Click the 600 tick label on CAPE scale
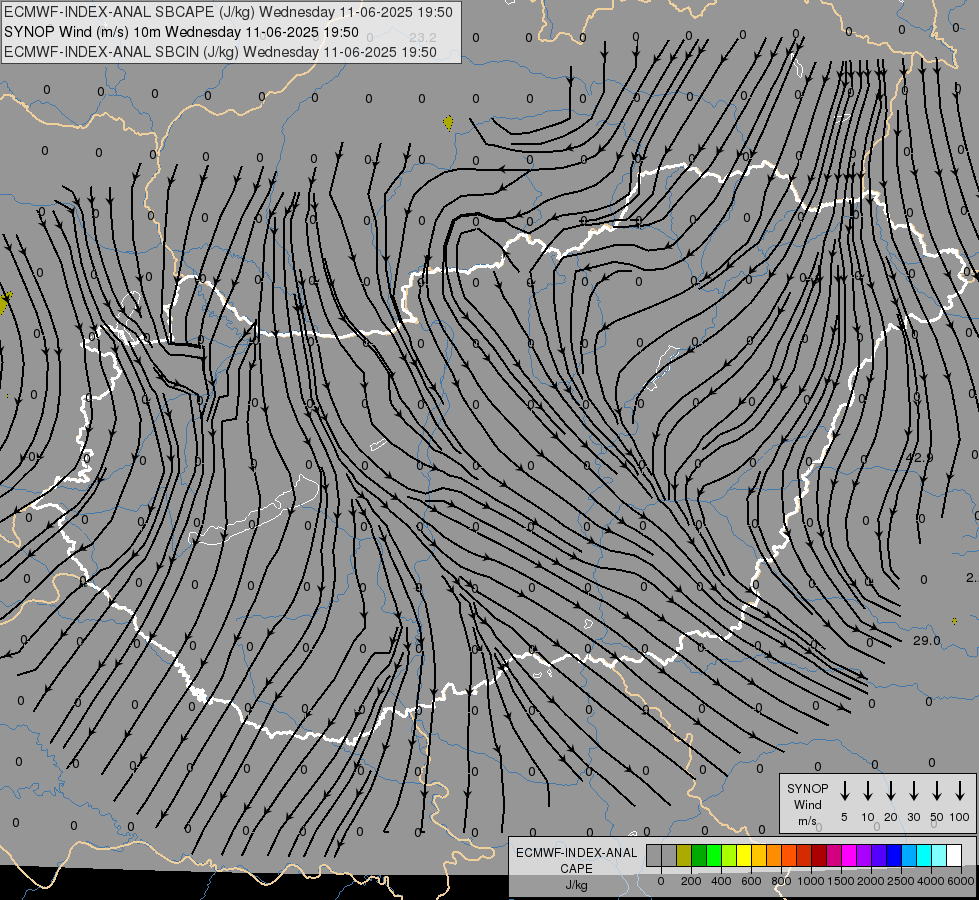The image size is (979, 900). [x=751, y=881]
